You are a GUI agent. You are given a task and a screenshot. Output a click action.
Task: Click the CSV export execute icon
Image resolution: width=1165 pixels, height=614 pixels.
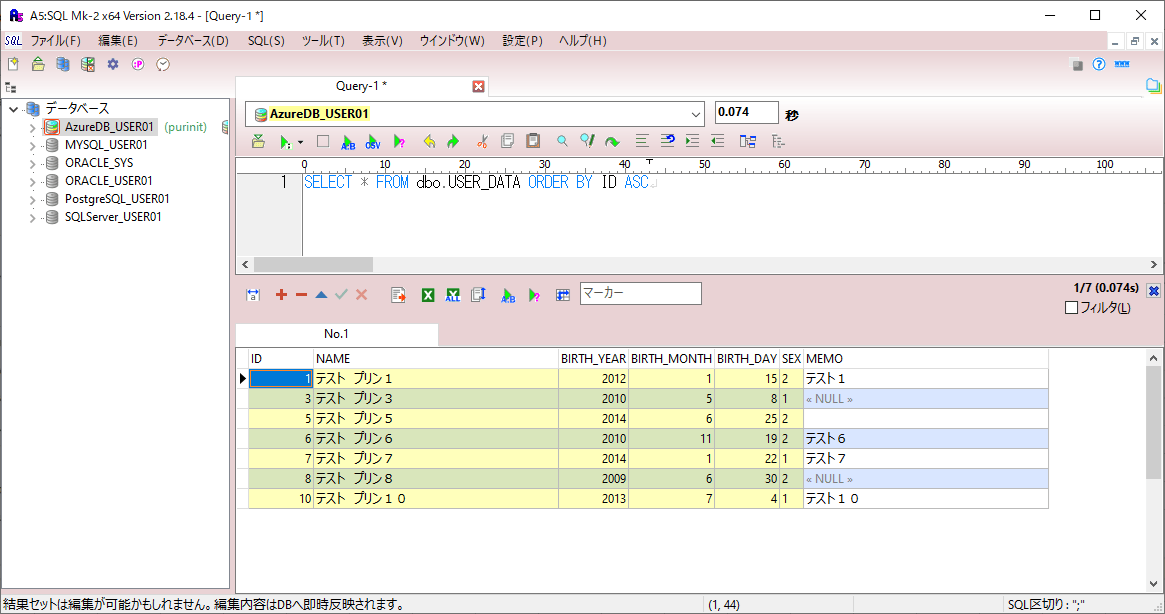pyautogui.click(x=373, y=141)
